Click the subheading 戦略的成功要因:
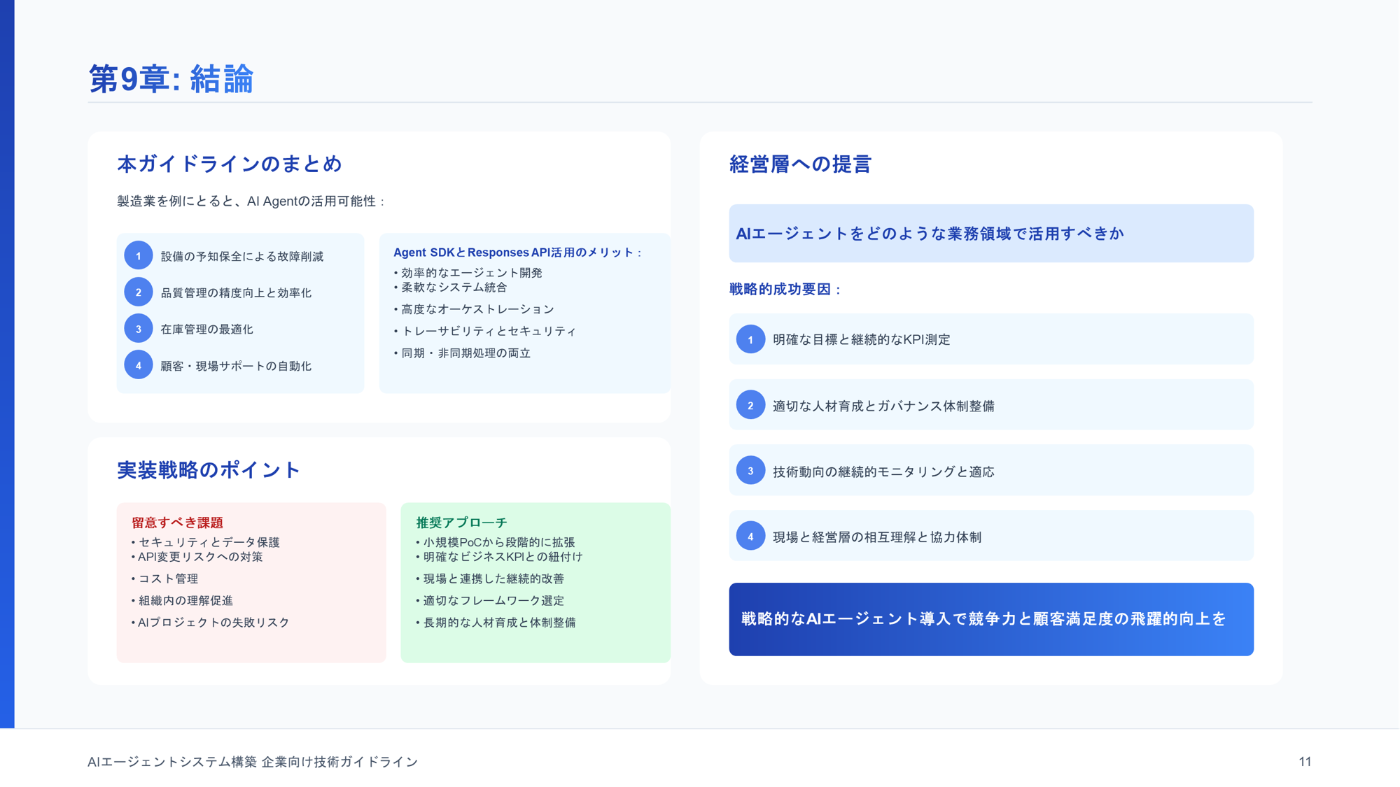The height and width of the screenshot is (787, 1400). pyautogui.click(x=786, y=289)
